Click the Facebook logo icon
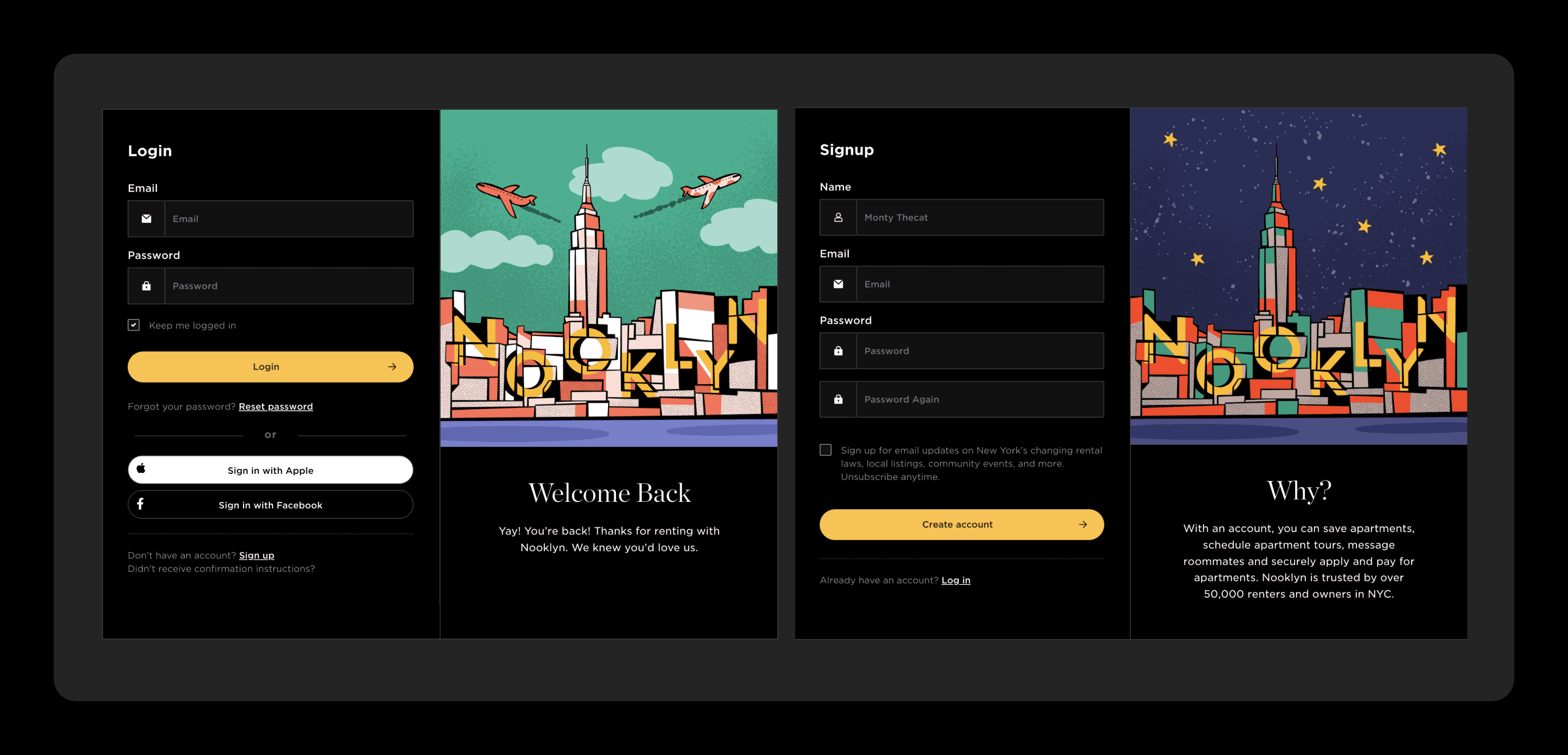1568x755 pixels. (x=140, y=504)
